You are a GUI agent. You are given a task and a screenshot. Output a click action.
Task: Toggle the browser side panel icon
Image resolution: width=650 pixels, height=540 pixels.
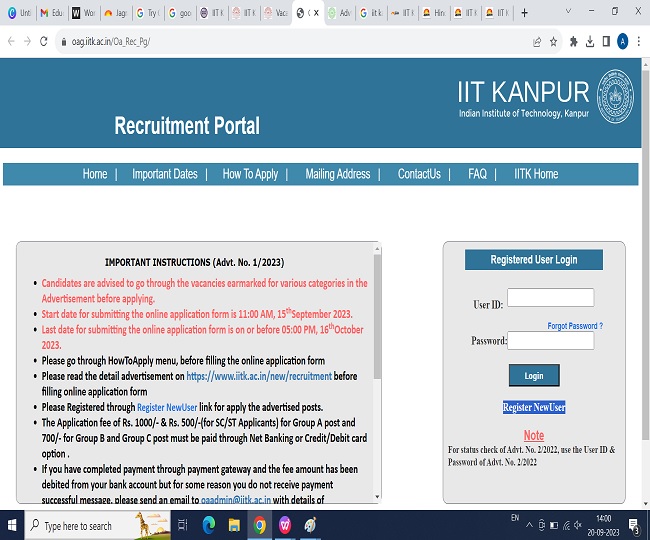pyautogui.click(x=606, y=41)
